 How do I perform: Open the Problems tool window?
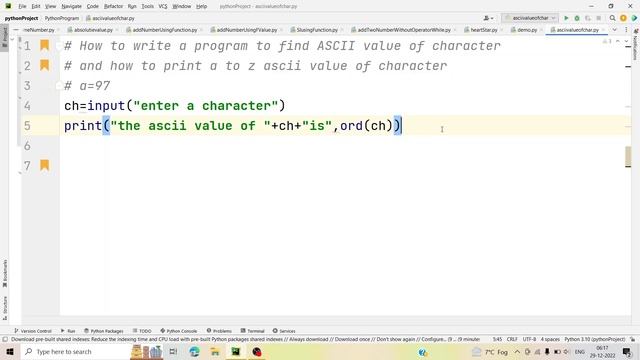tap(219, 331)
